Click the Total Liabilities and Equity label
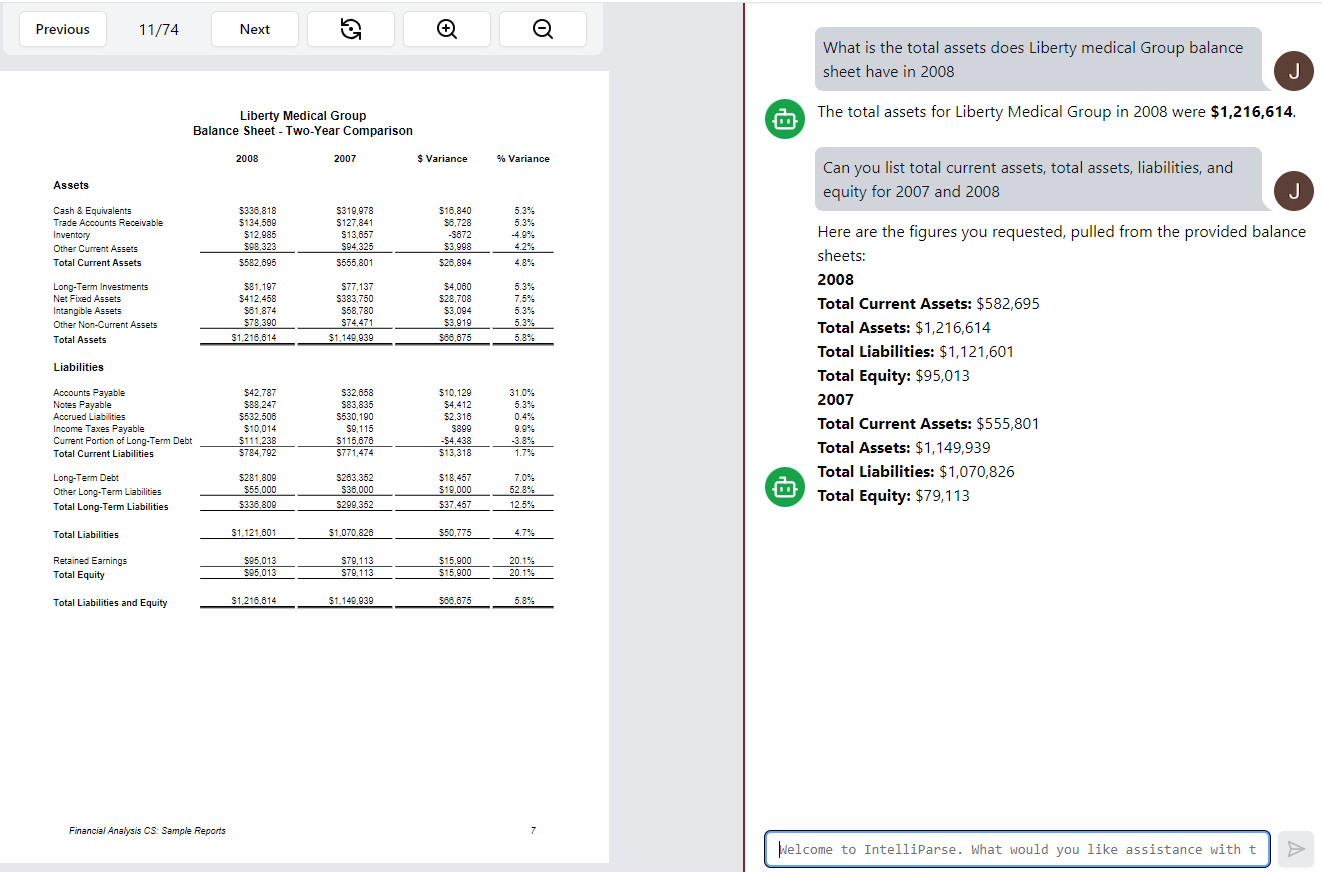 [x=110, y=603]
